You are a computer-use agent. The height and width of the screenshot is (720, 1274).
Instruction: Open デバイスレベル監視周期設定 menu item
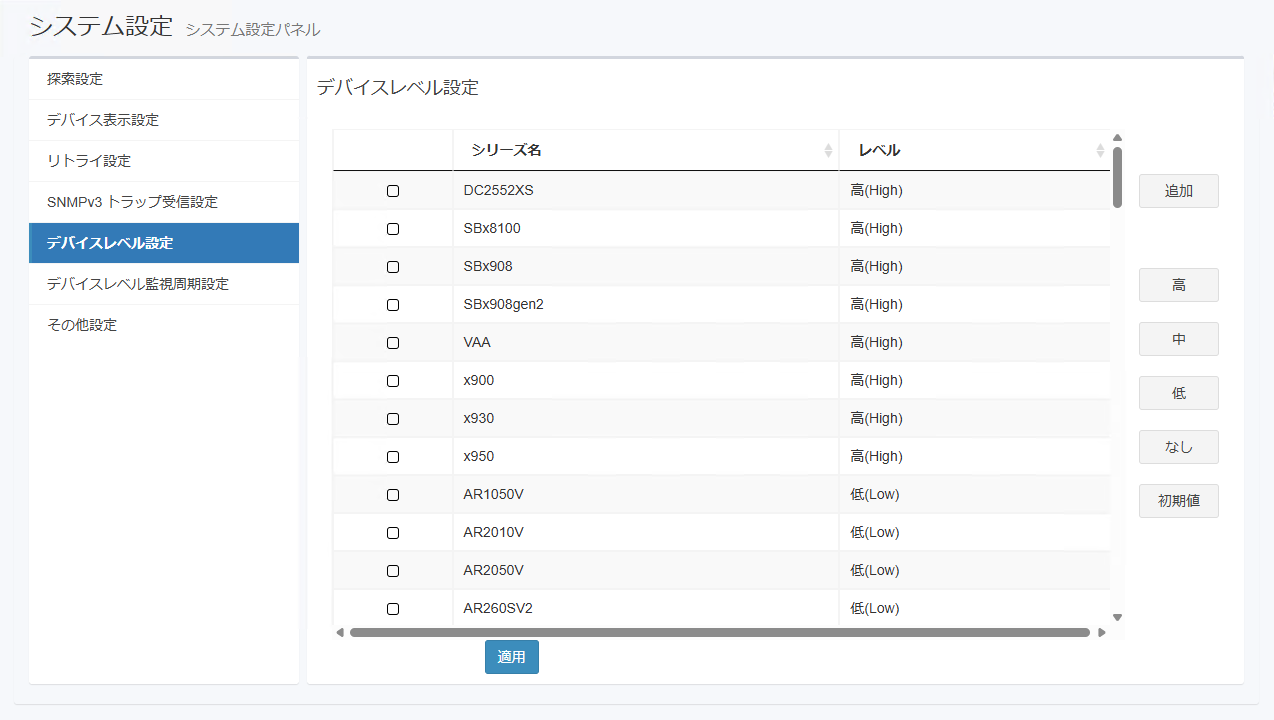[138, 284]
